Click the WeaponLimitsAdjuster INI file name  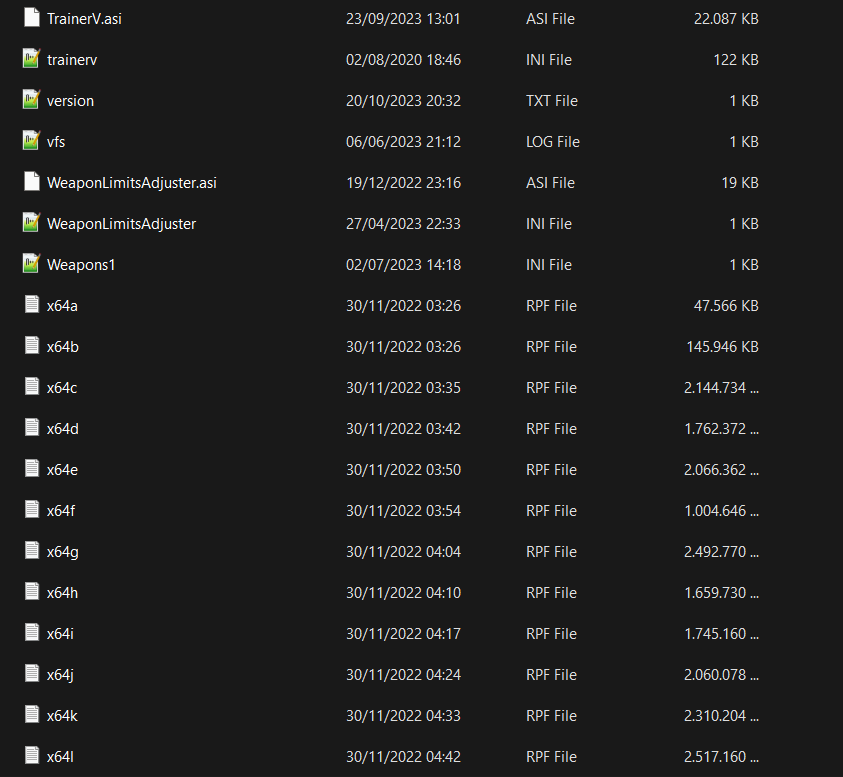[121, 224]
